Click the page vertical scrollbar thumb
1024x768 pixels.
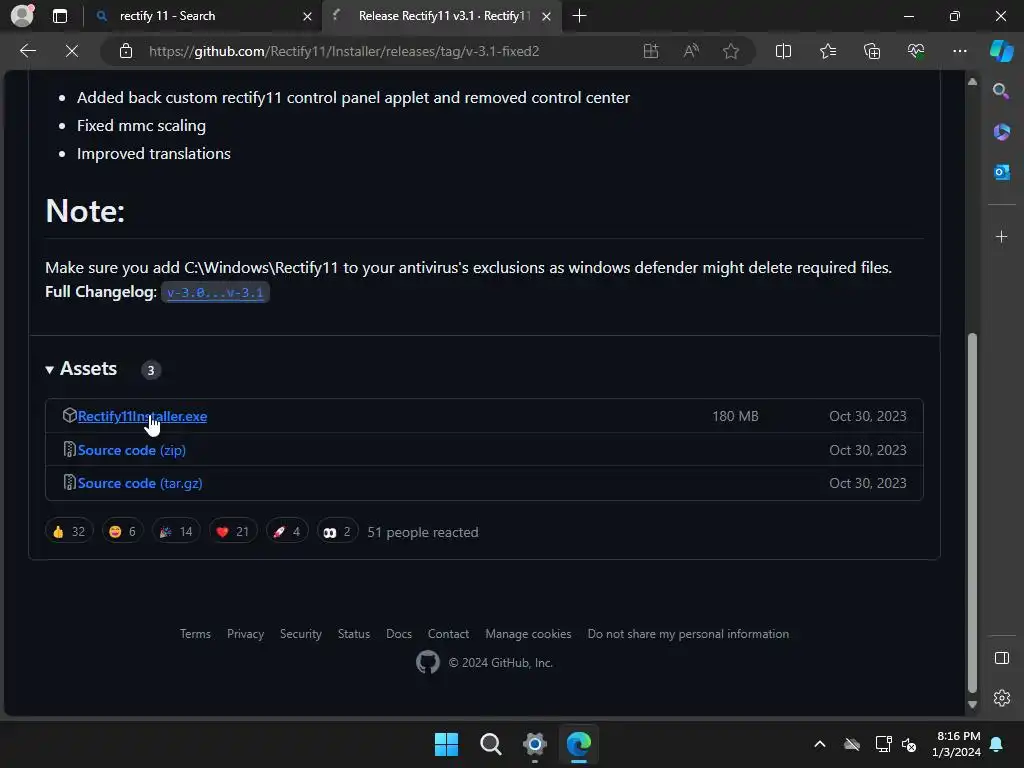pos(972,513)
